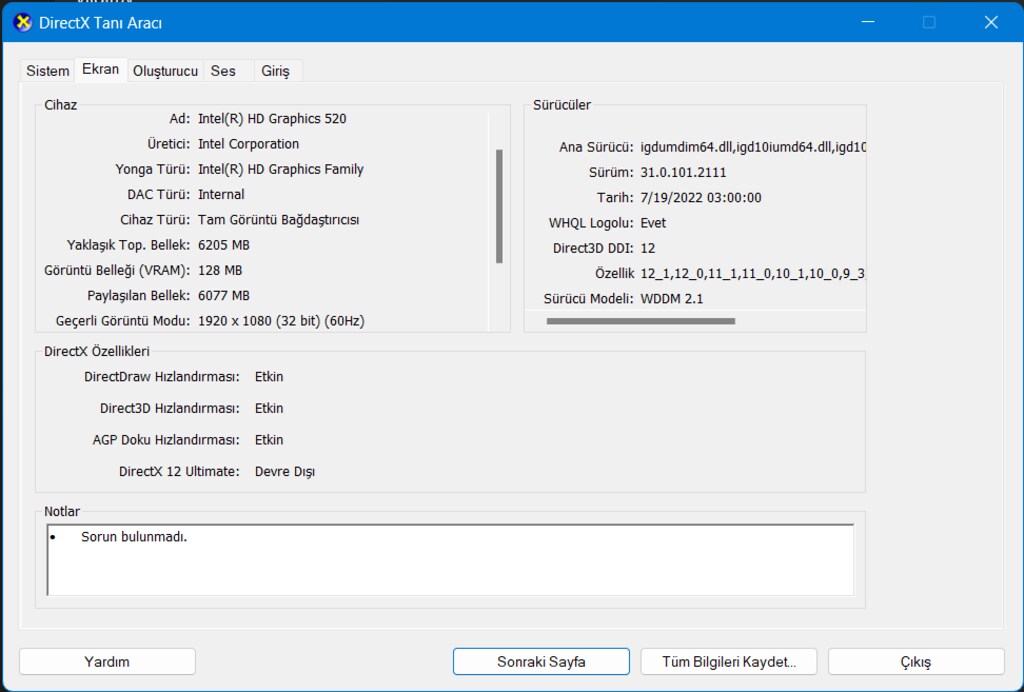This screenshot has height=692, width=1024.
Task: Click the 1920 x 1080 display mode value
Action: tap(281, 321)
